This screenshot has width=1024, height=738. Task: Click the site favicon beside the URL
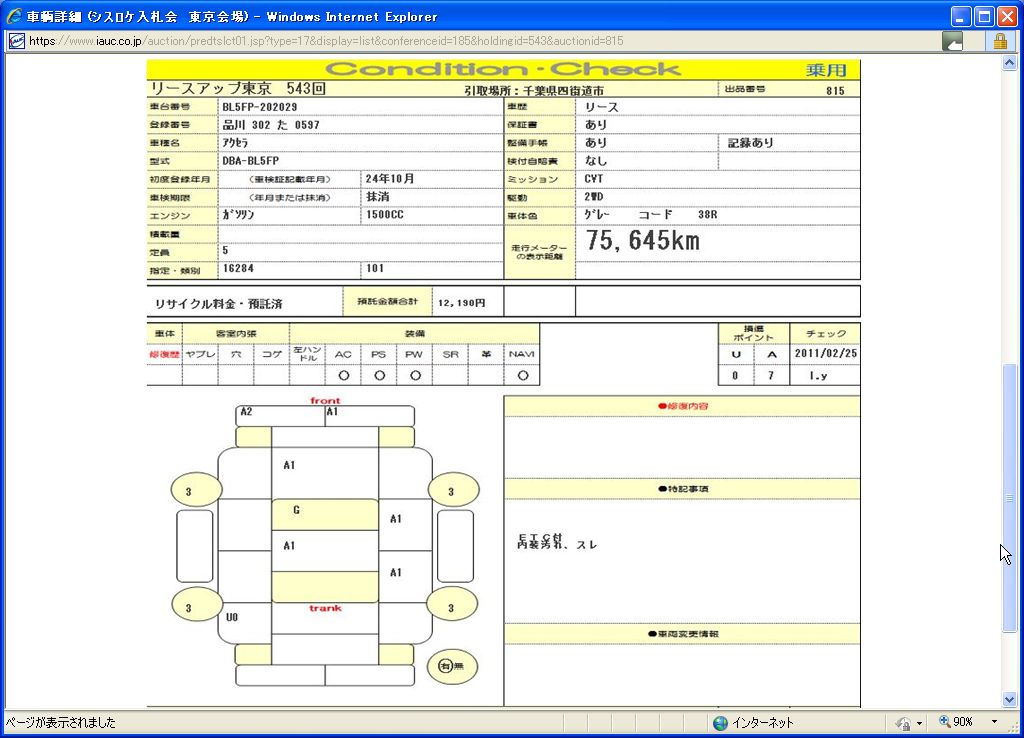click(16, 41)
